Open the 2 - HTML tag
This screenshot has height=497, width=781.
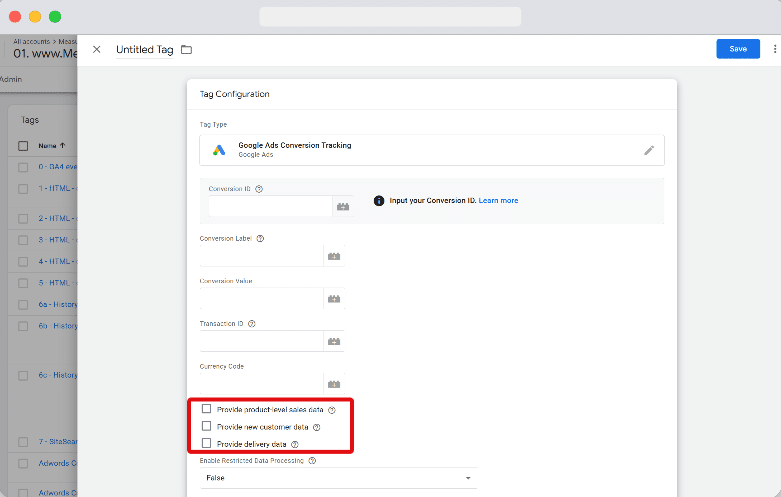pos(58,219)
